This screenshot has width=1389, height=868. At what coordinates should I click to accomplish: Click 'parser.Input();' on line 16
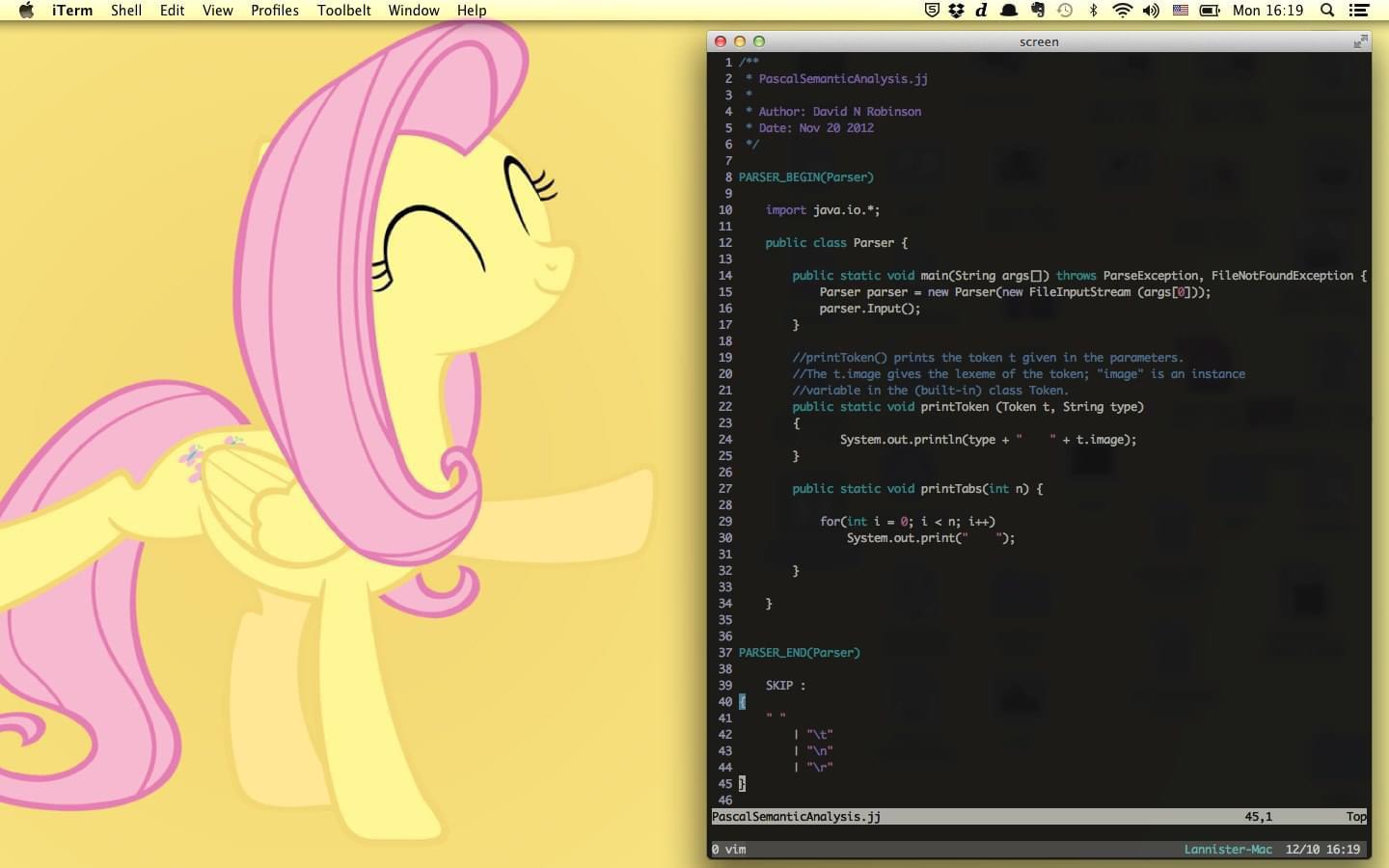tap(870, 309)
